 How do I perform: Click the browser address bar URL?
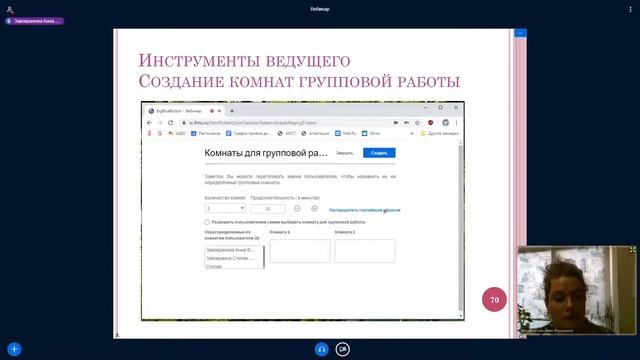coord(253,122)
